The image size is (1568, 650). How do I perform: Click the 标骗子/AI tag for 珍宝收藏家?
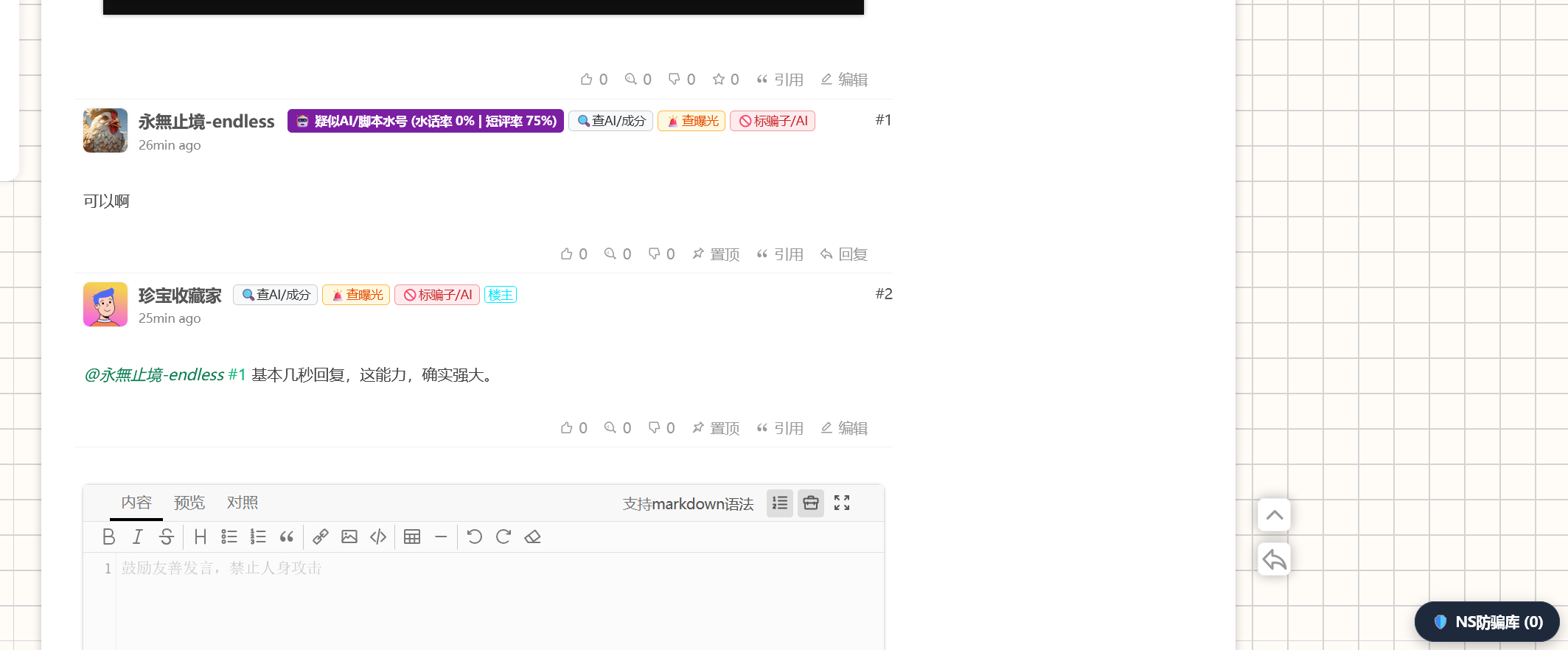tap(437, 295)
